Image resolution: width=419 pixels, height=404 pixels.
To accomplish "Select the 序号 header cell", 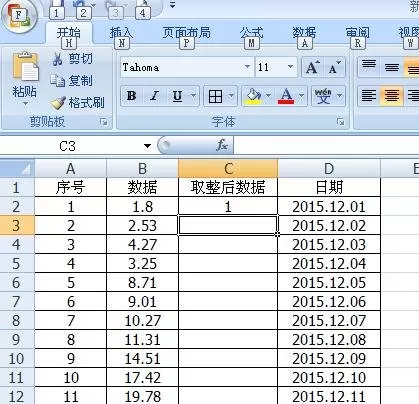I will [x=71, y=187].
